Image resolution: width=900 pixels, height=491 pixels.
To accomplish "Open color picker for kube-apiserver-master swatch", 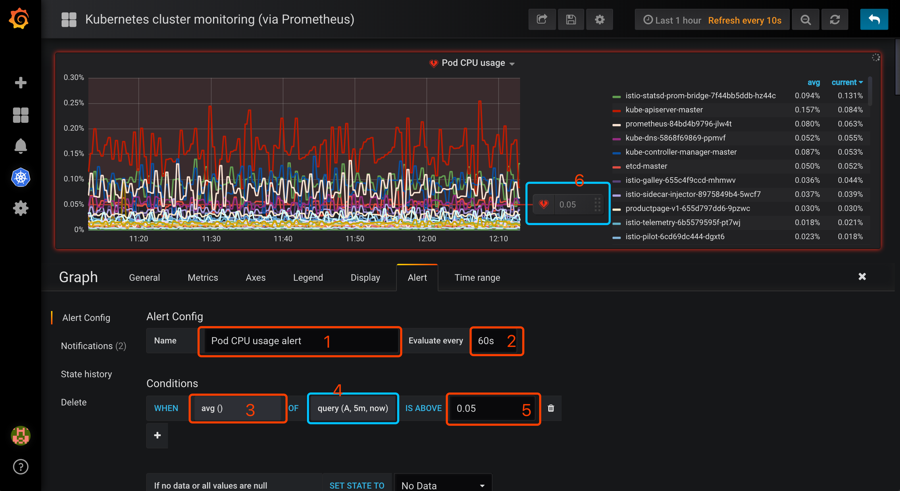I will coord(616,110).
